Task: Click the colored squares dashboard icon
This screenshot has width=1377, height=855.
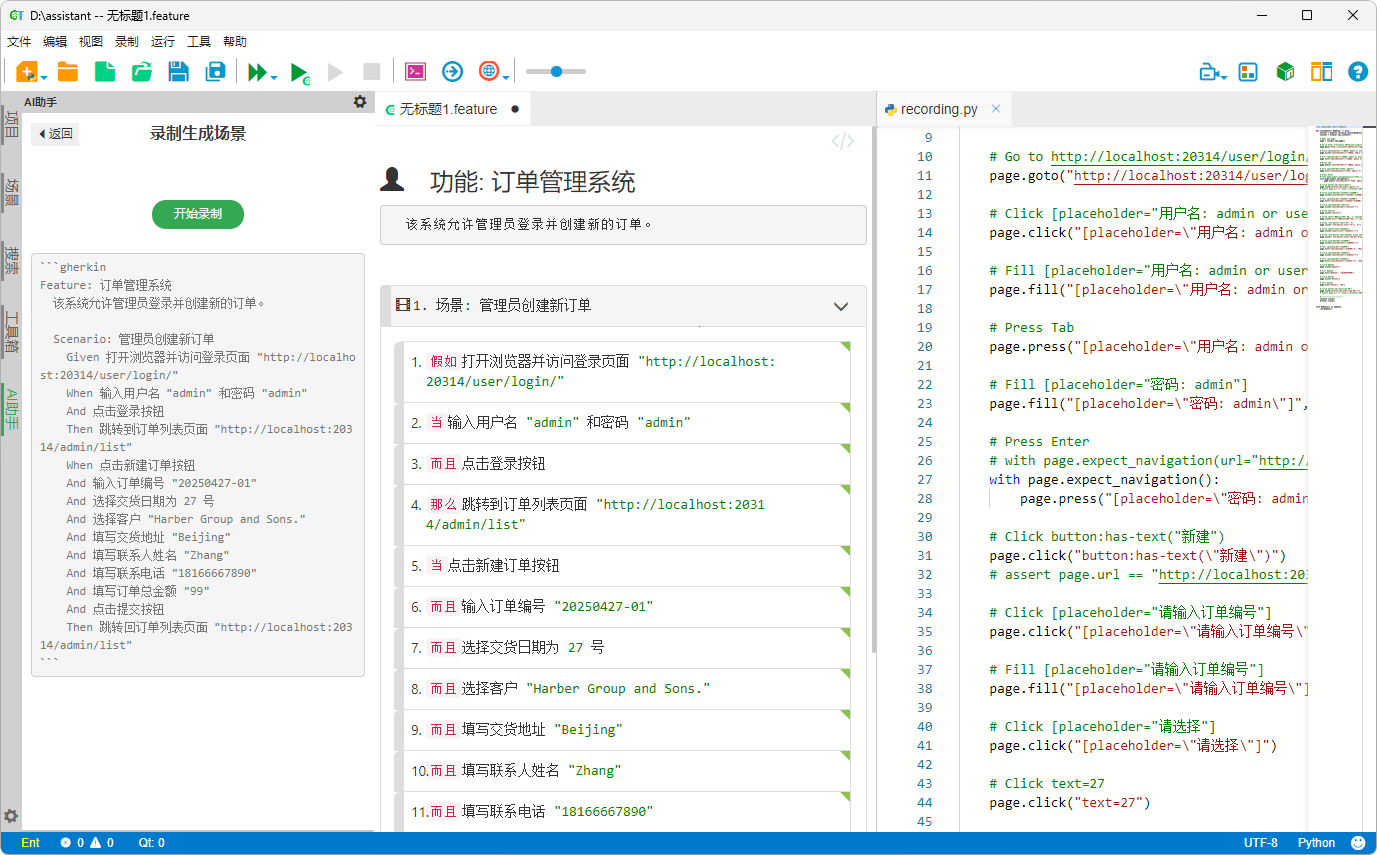Action: pos(1248,72)
